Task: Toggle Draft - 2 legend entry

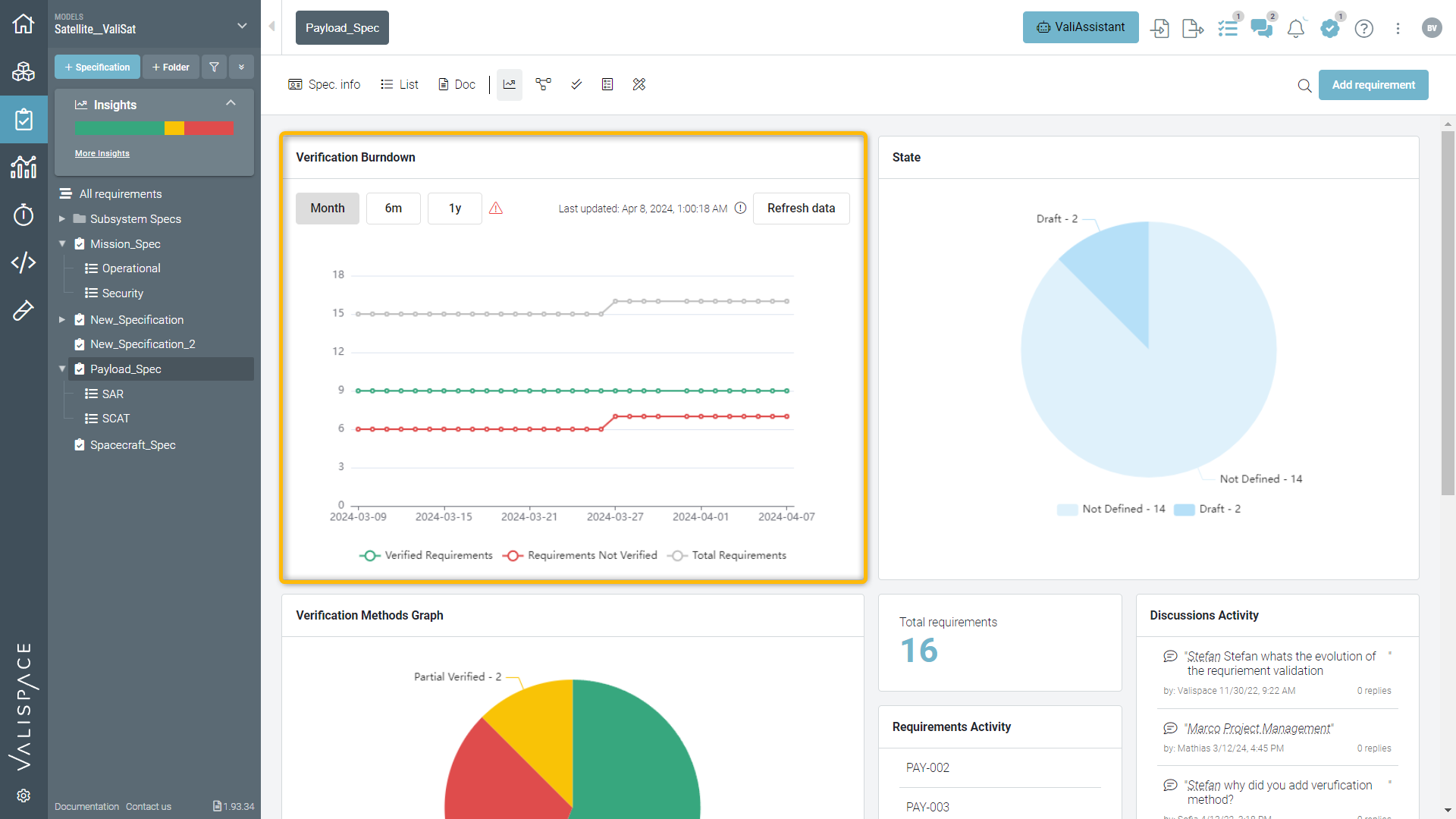Action: (1207, 509)
